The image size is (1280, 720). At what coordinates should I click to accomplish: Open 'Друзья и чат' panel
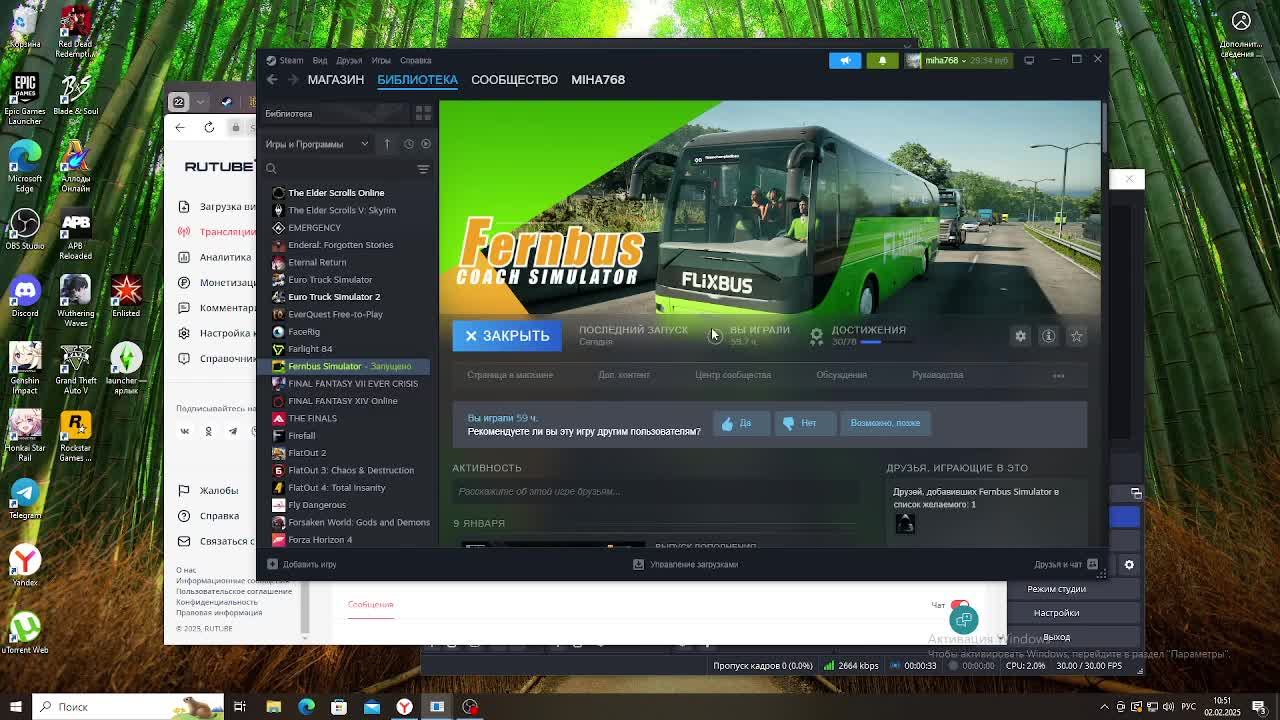(x=1066, y=565)
